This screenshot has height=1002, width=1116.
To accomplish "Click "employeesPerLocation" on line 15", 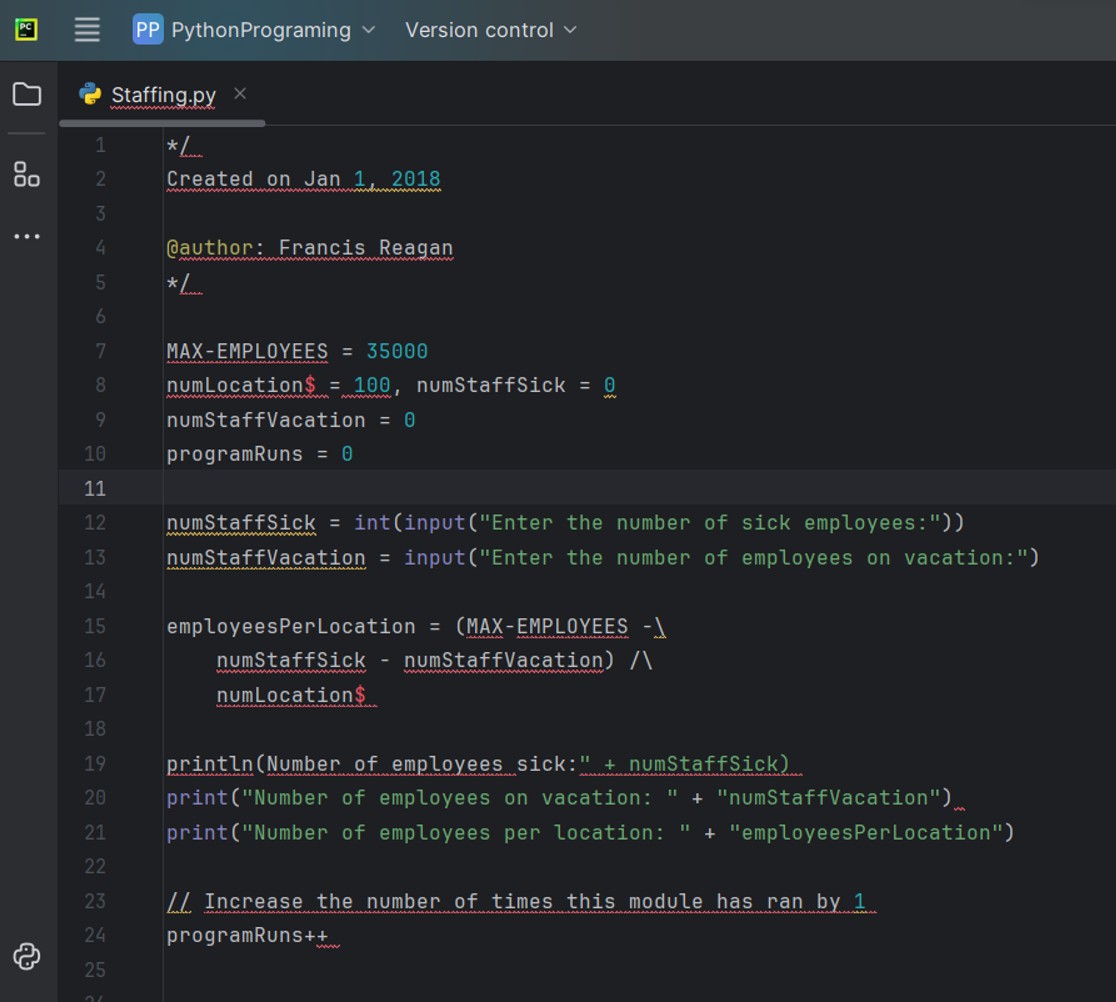I will (x=290, y=626).
